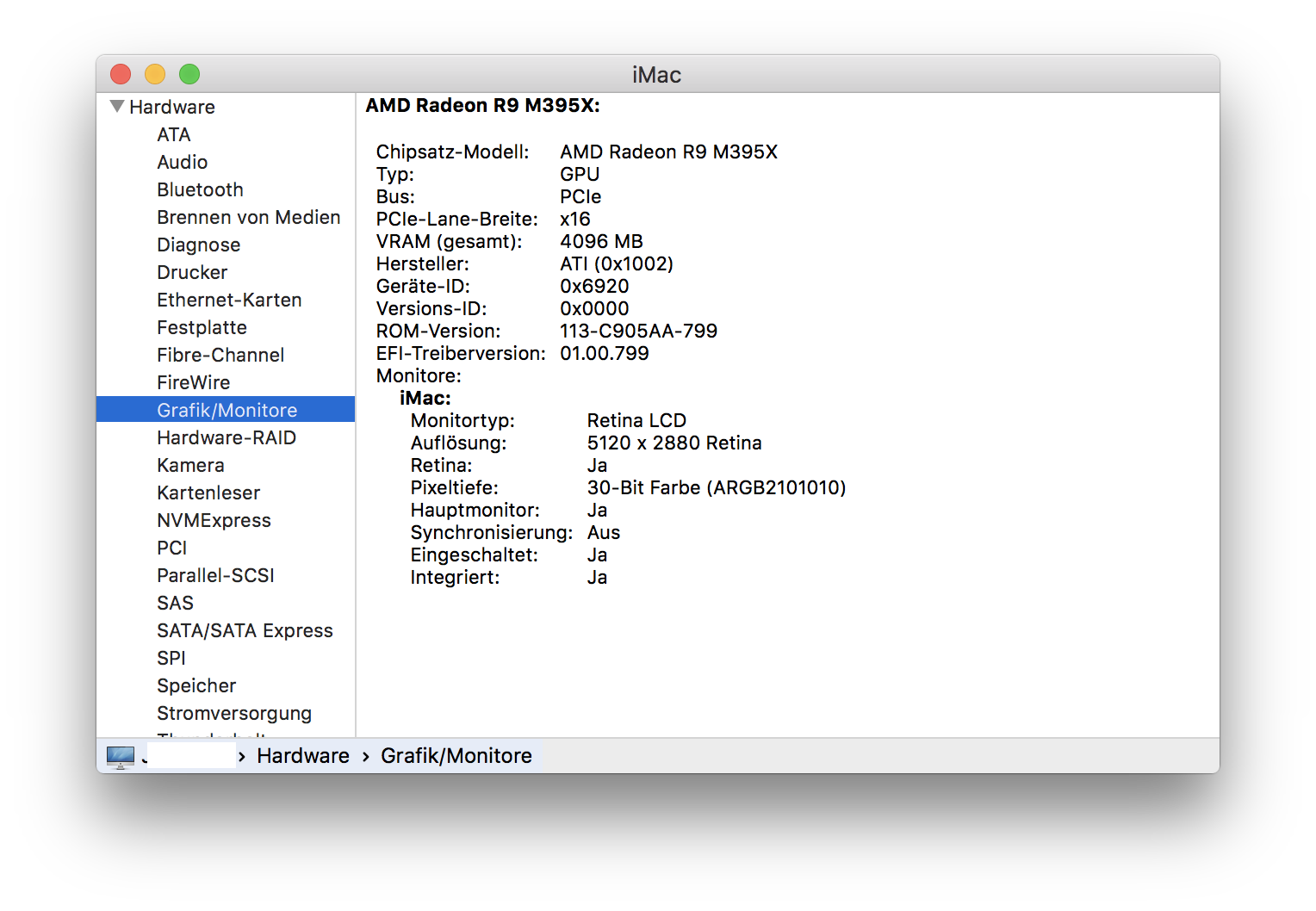Click the 0x6920 Geräte-ID value

click(594, 286)
